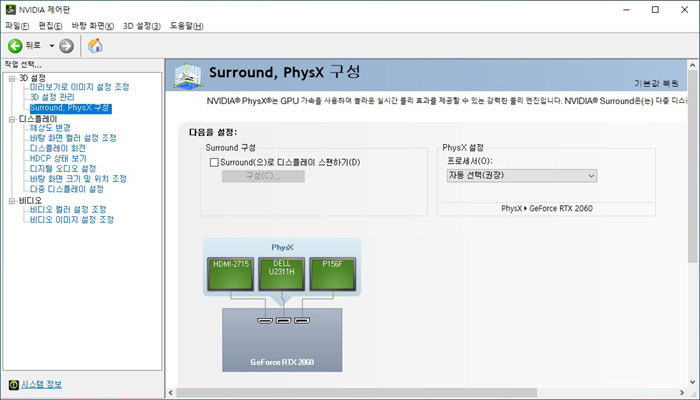Collapse the 3D 설정 tree node
This screenshot has height=400, width=700.
(12, 79)
